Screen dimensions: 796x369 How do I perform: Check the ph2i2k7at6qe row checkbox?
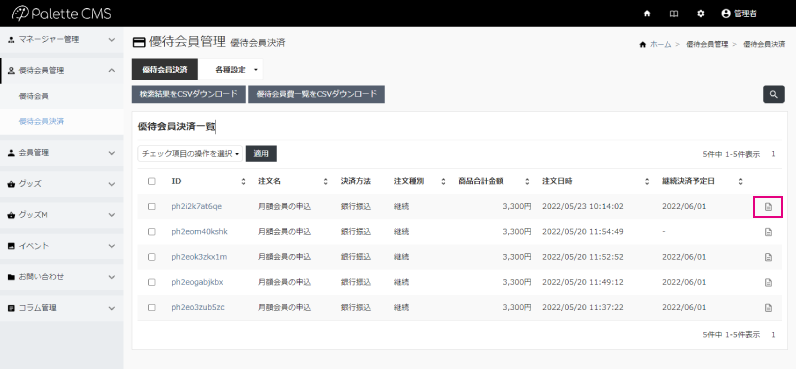151,207
